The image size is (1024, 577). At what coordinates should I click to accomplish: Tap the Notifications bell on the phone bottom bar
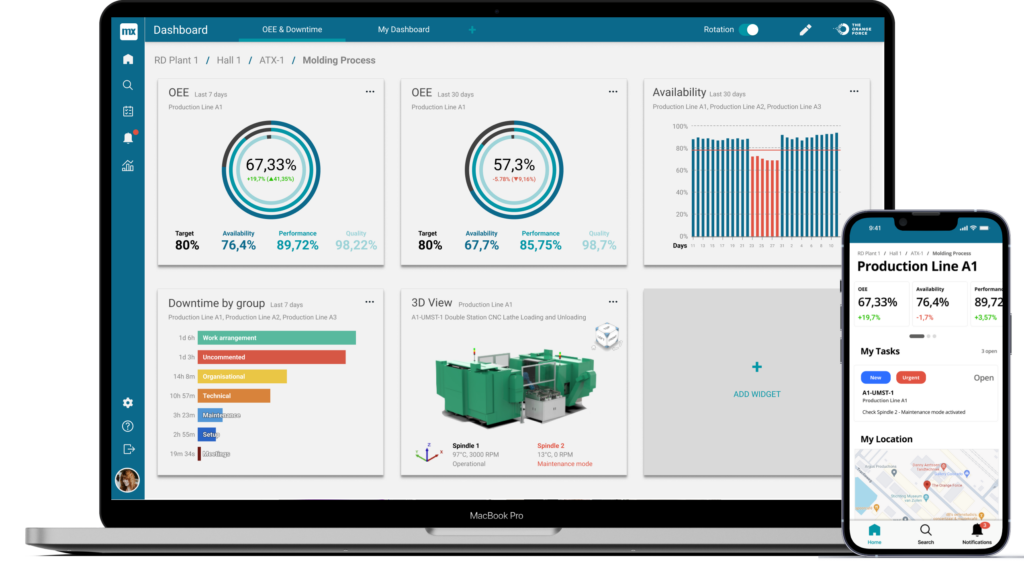(x=977, y=531)
